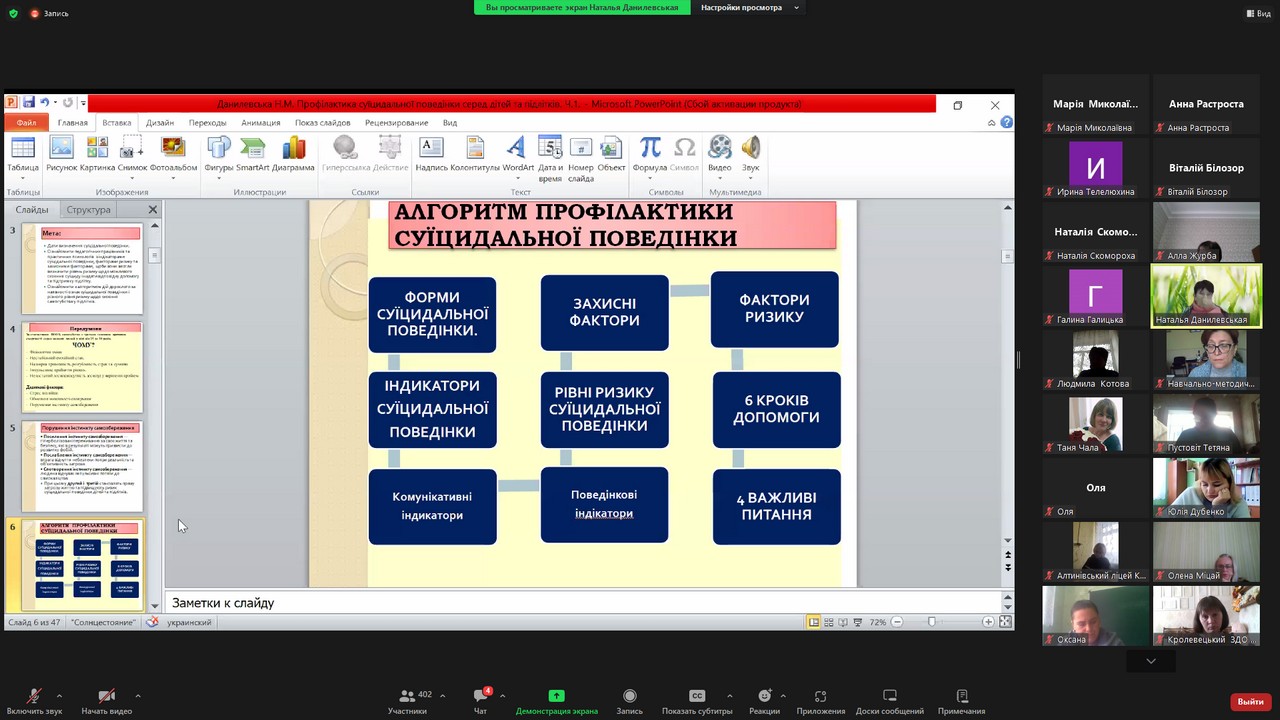Click the Звук audio icon
This screenshot has height=720, width=1280.
(751, 155)
